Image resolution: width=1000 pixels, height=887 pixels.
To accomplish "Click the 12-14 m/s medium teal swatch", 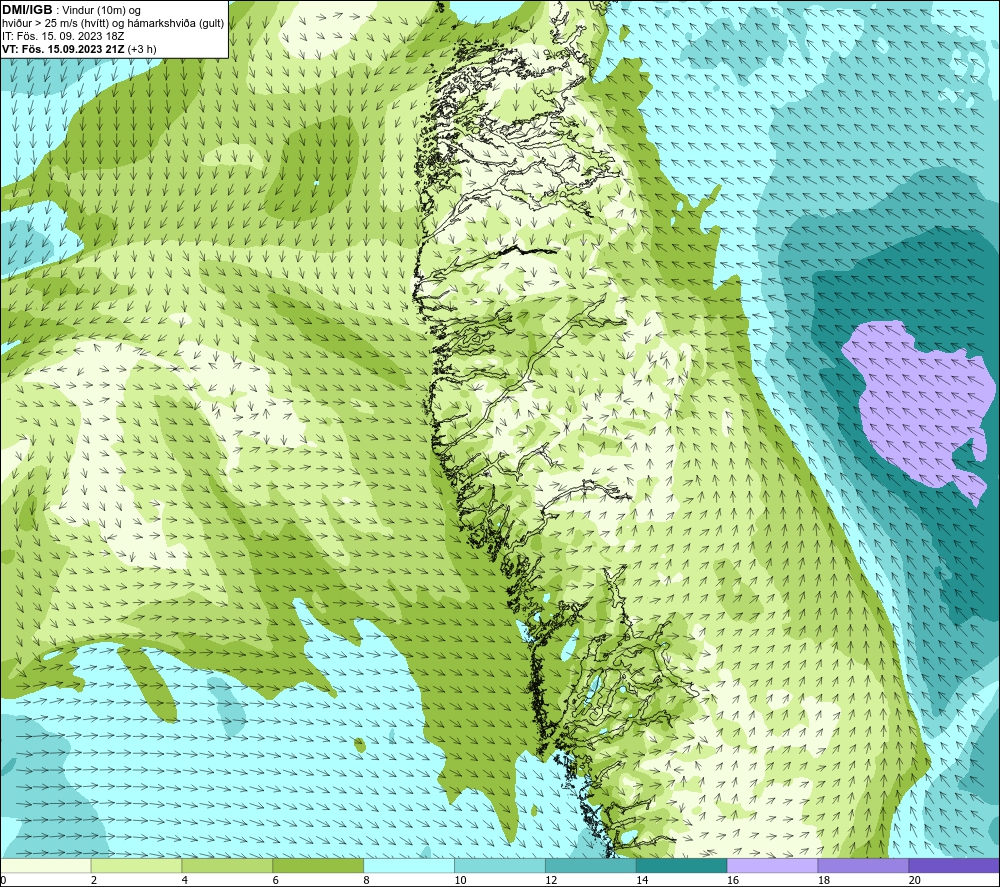I will pyautogui.click(x=591, y=865).
